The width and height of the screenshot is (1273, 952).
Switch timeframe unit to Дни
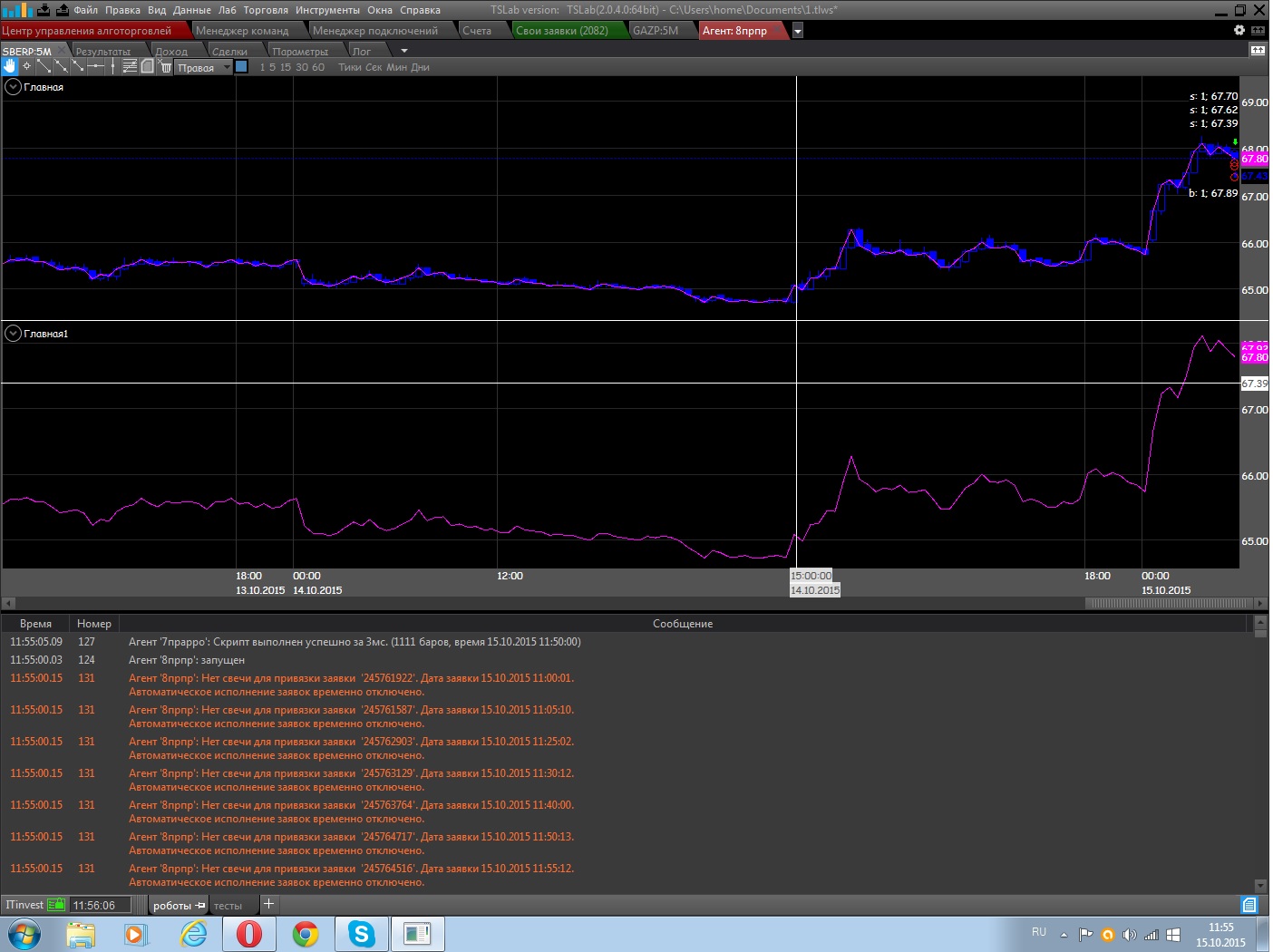click(420, 67)
